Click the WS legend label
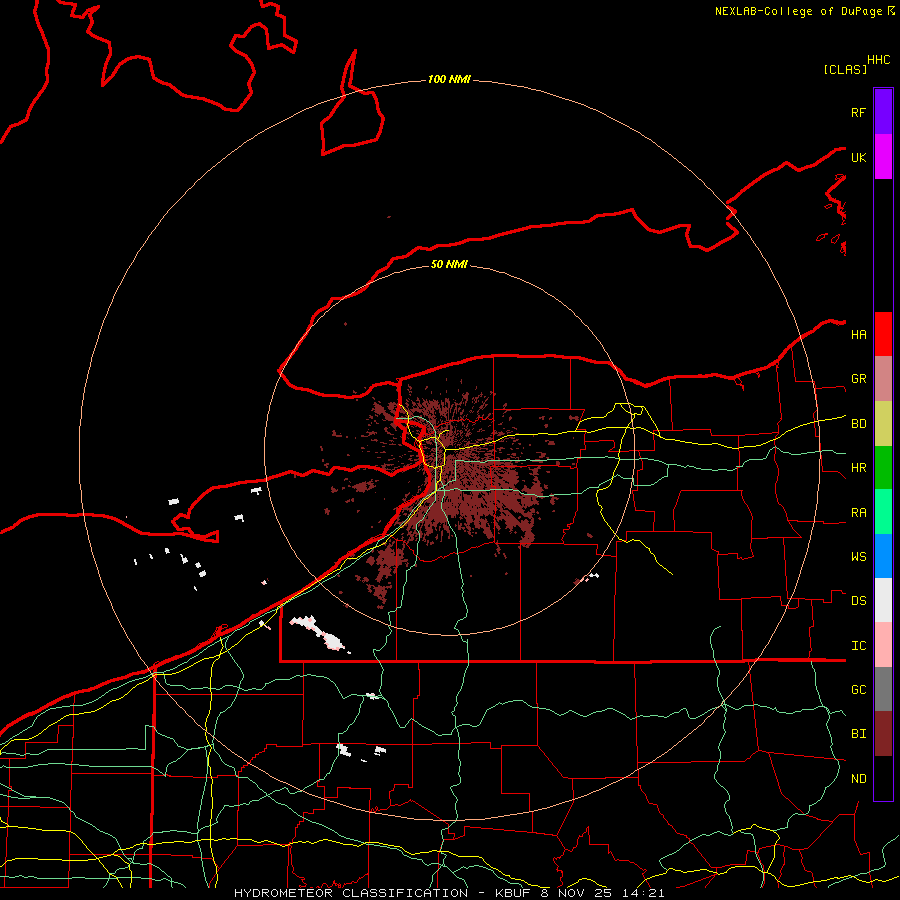The width and height of the screenshot is (900, 900). 858,557
